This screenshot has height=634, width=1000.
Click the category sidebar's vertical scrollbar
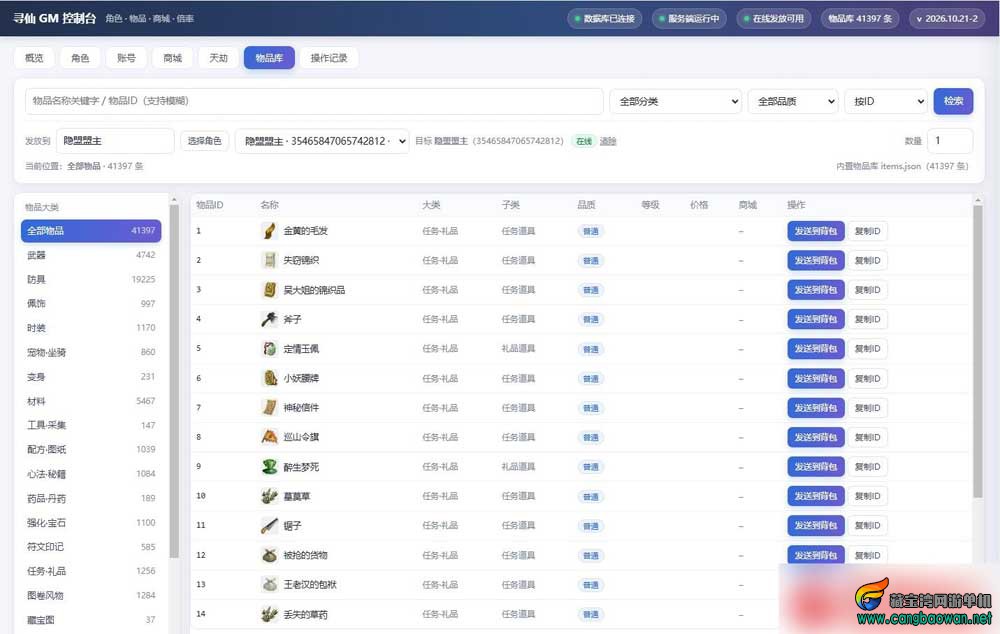[x=174, y=381]
